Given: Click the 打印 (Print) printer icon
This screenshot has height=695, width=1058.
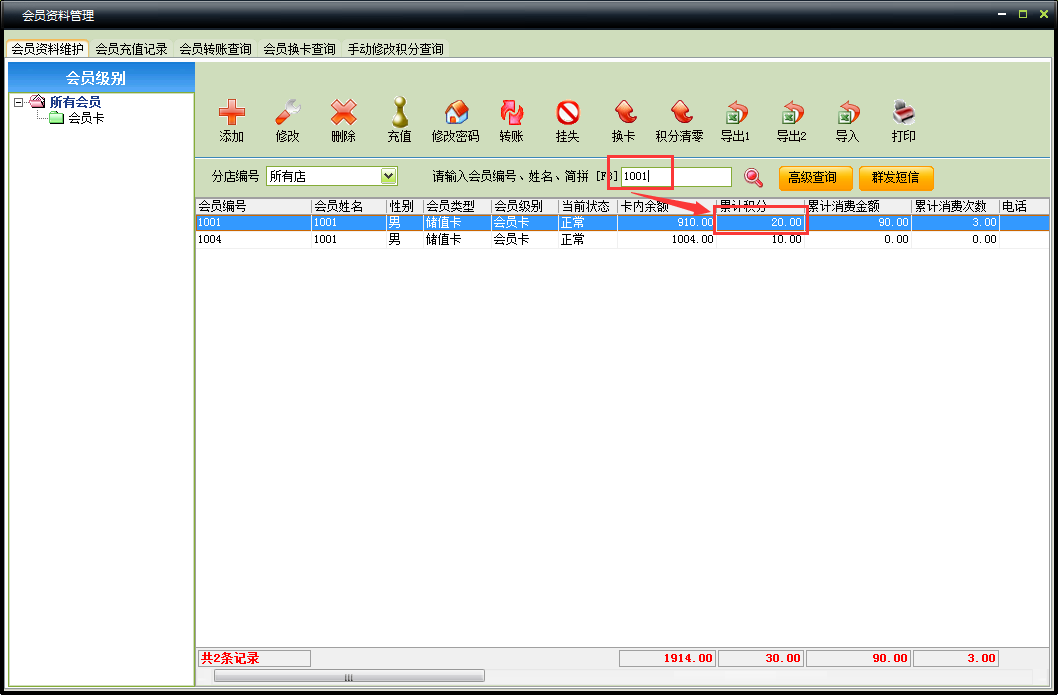Looking at the screenshot, I should 903,113.
